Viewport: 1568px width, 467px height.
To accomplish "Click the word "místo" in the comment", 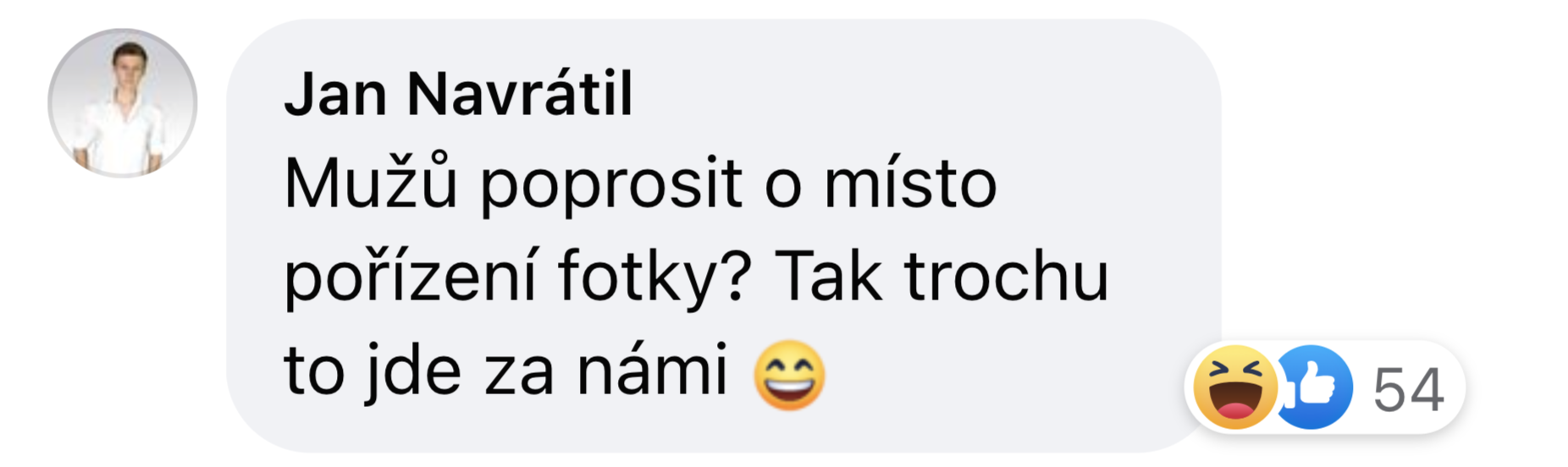I will [911, 182].
